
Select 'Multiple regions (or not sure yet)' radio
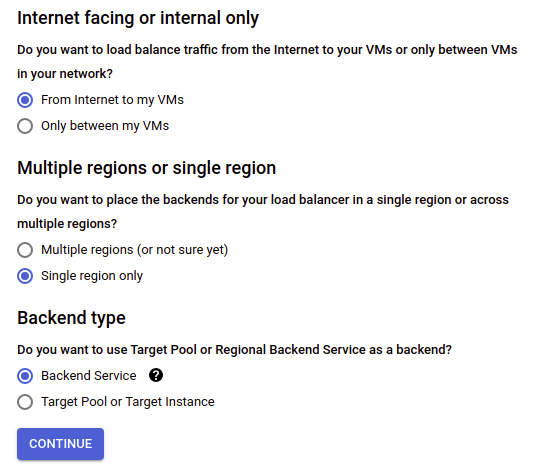(25, 250)
